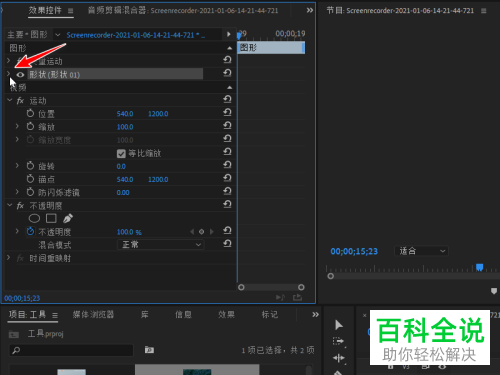Select the Ripple Edit tool

(x=339, y=358)
